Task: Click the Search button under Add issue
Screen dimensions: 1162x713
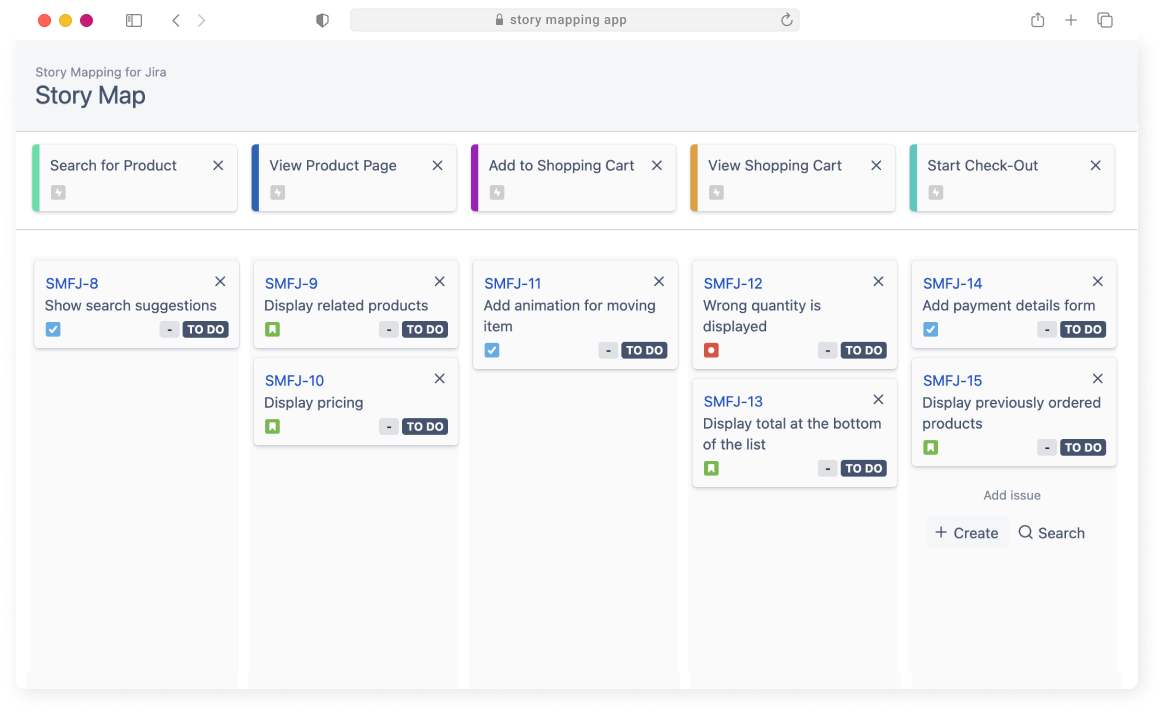Action: click(x=1050, y=532)
